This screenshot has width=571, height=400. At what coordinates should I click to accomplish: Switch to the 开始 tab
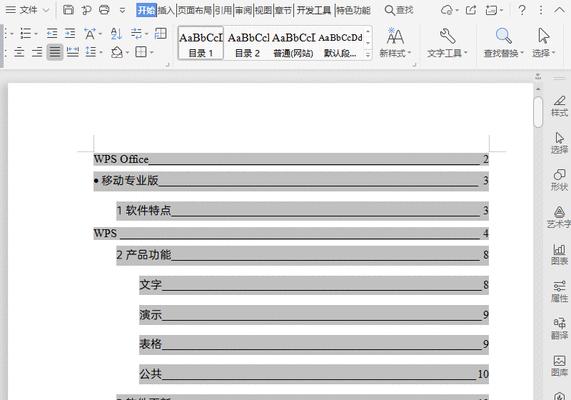click(146, 10)
